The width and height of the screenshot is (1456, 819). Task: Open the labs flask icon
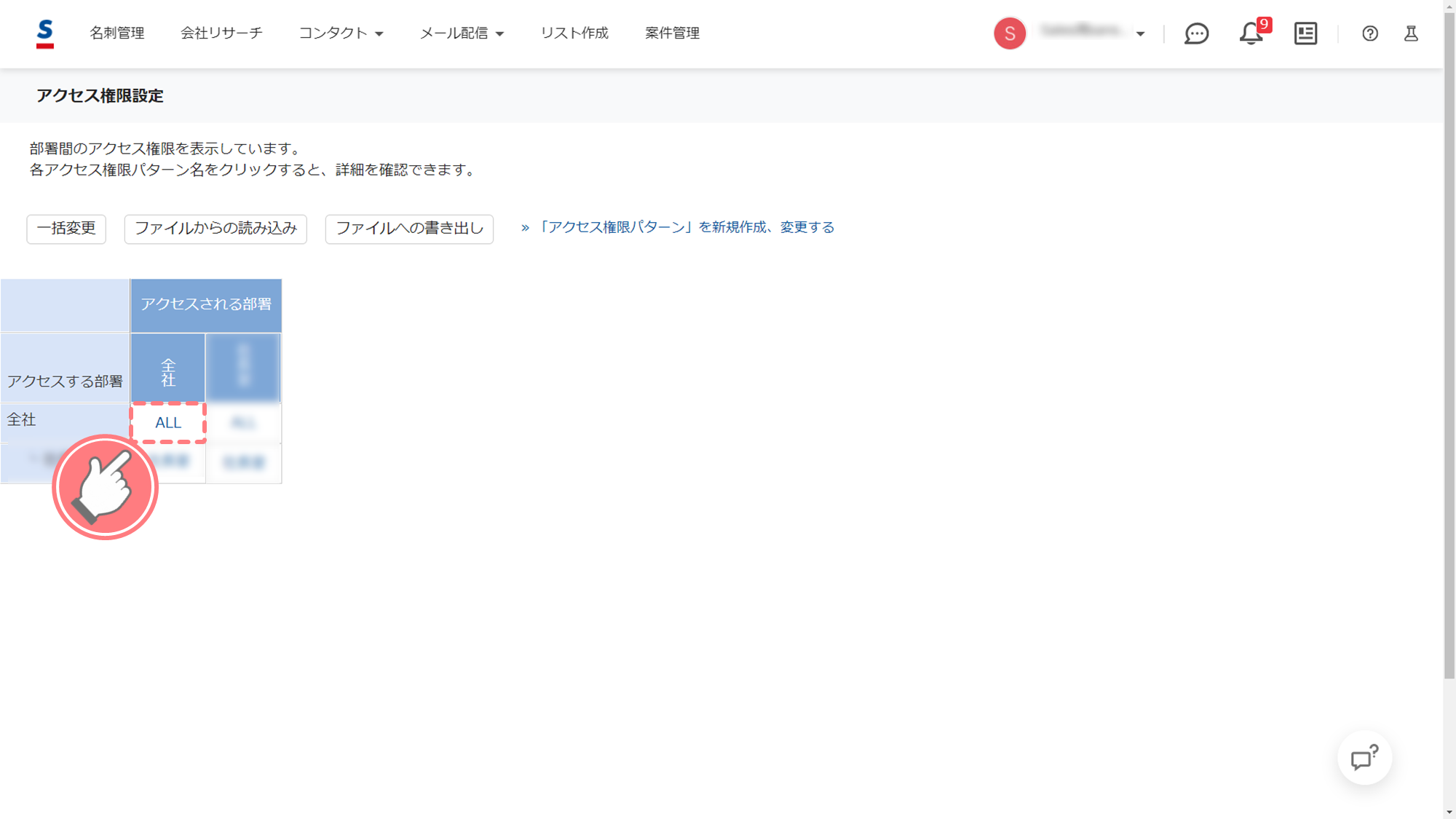click(x=1411, y=33)
